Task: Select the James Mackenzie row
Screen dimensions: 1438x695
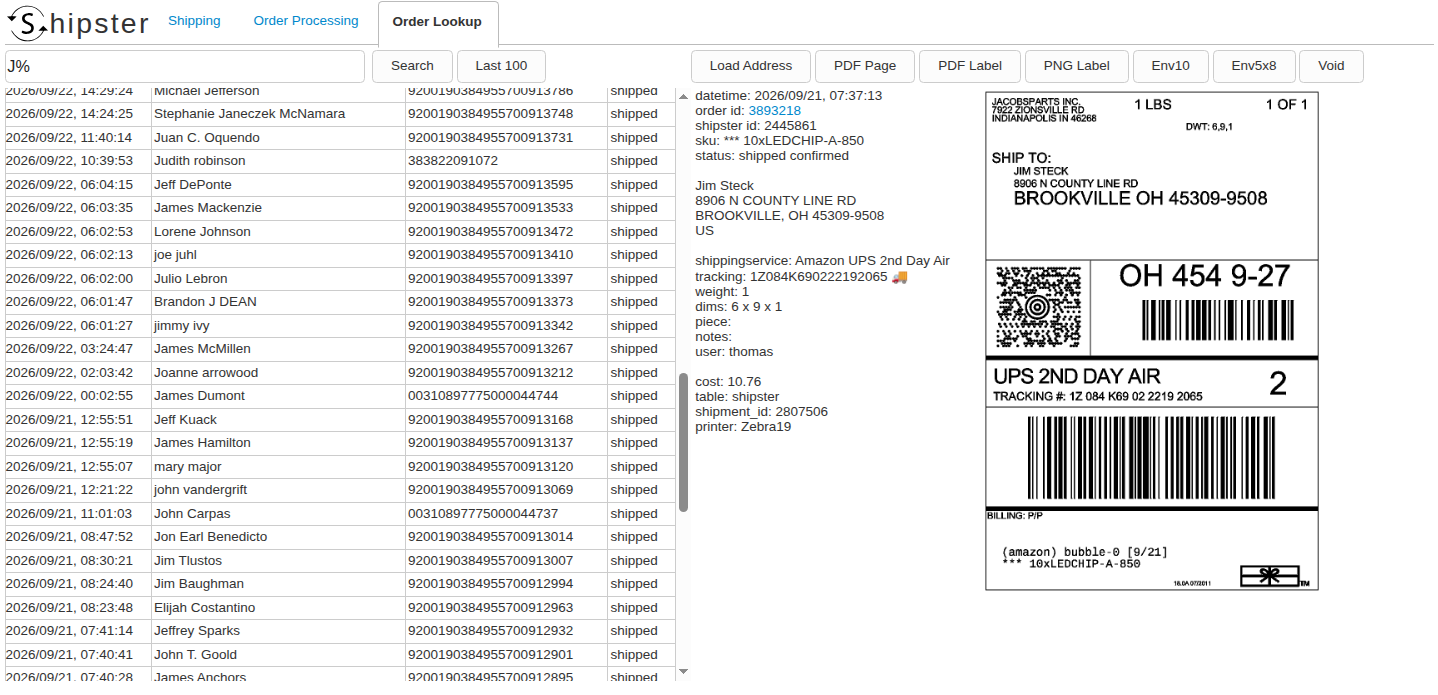Action: coord(340,208)
